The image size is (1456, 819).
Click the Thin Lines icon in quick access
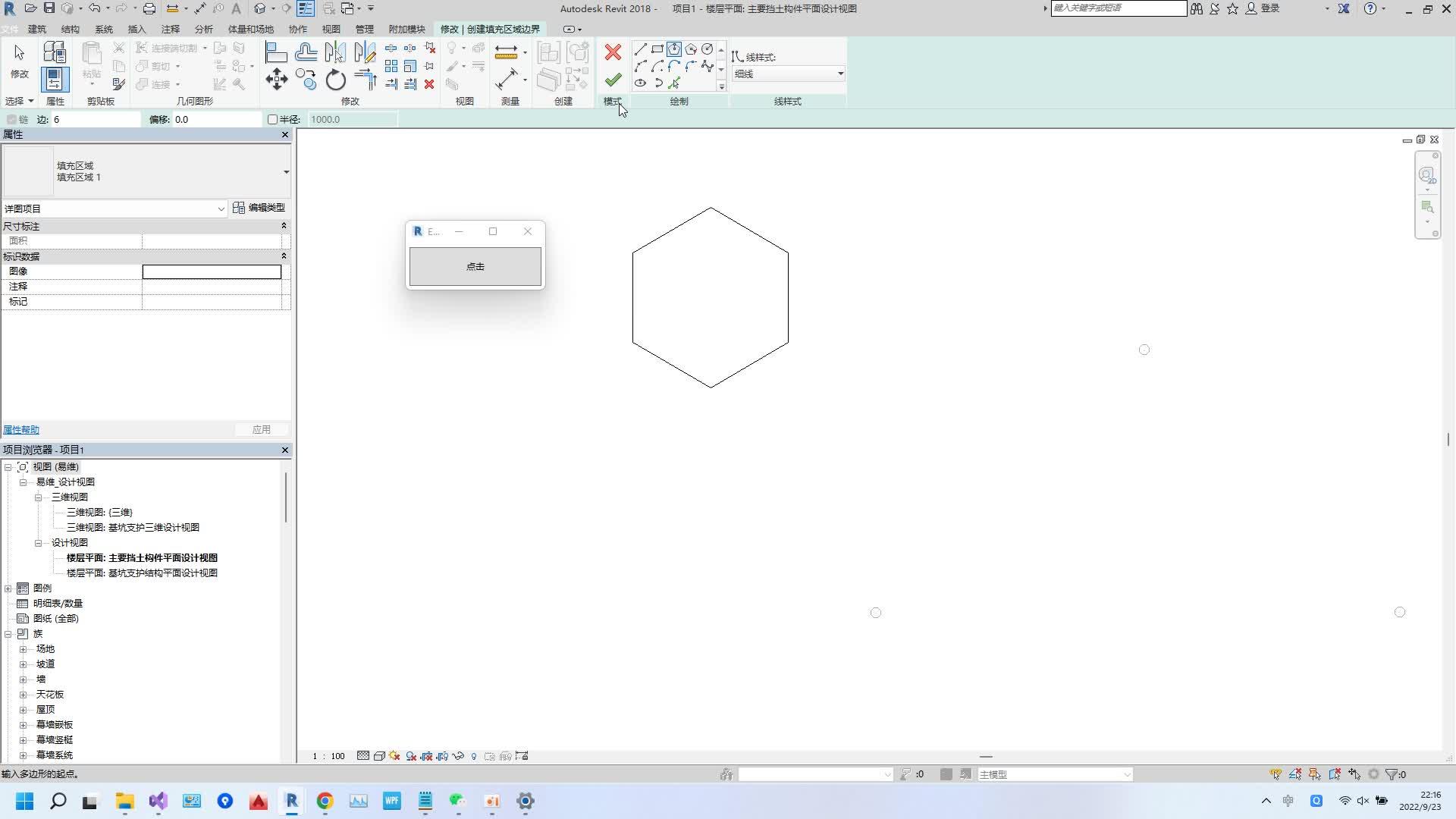coord(306,8)
